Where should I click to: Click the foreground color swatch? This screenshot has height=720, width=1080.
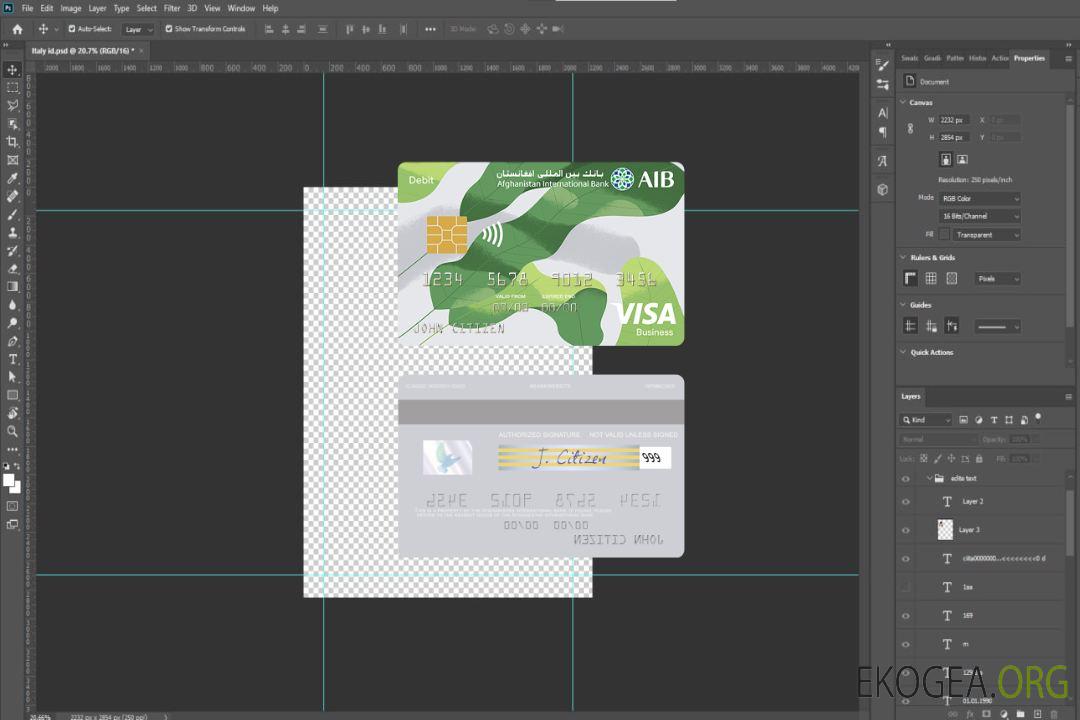pyautogui.click(x=9, y=480)
